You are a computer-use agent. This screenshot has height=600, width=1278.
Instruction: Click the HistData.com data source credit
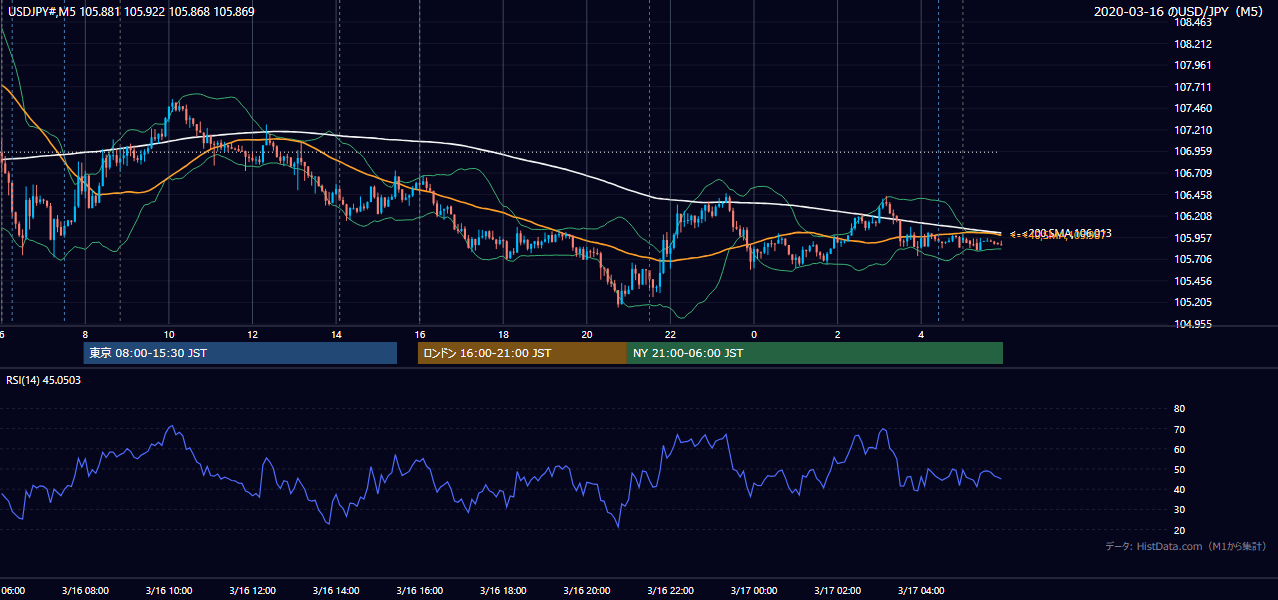(1185, 546)
